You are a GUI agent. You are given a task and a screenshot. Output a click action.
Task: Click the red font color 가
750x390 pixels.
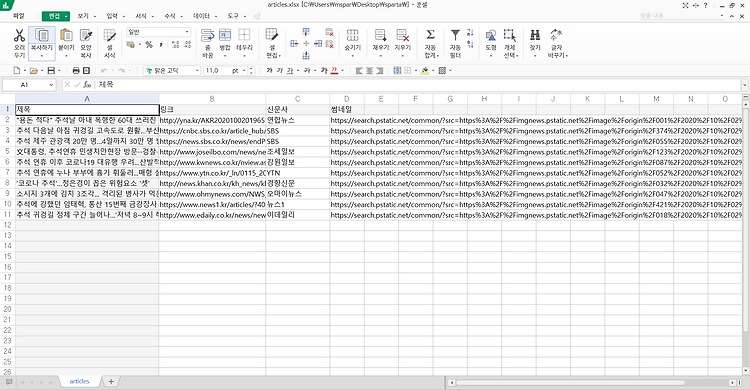pyautogui.click(x=334, y=70)
